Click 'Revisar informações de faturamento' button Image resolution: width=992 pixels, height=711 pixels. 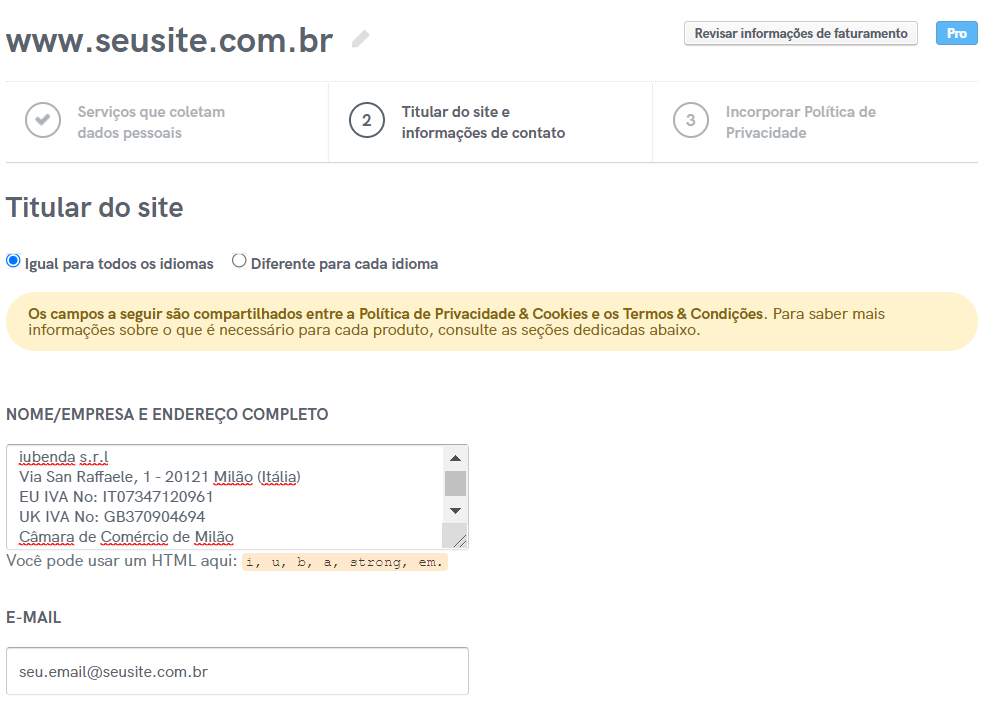point(800,33)
